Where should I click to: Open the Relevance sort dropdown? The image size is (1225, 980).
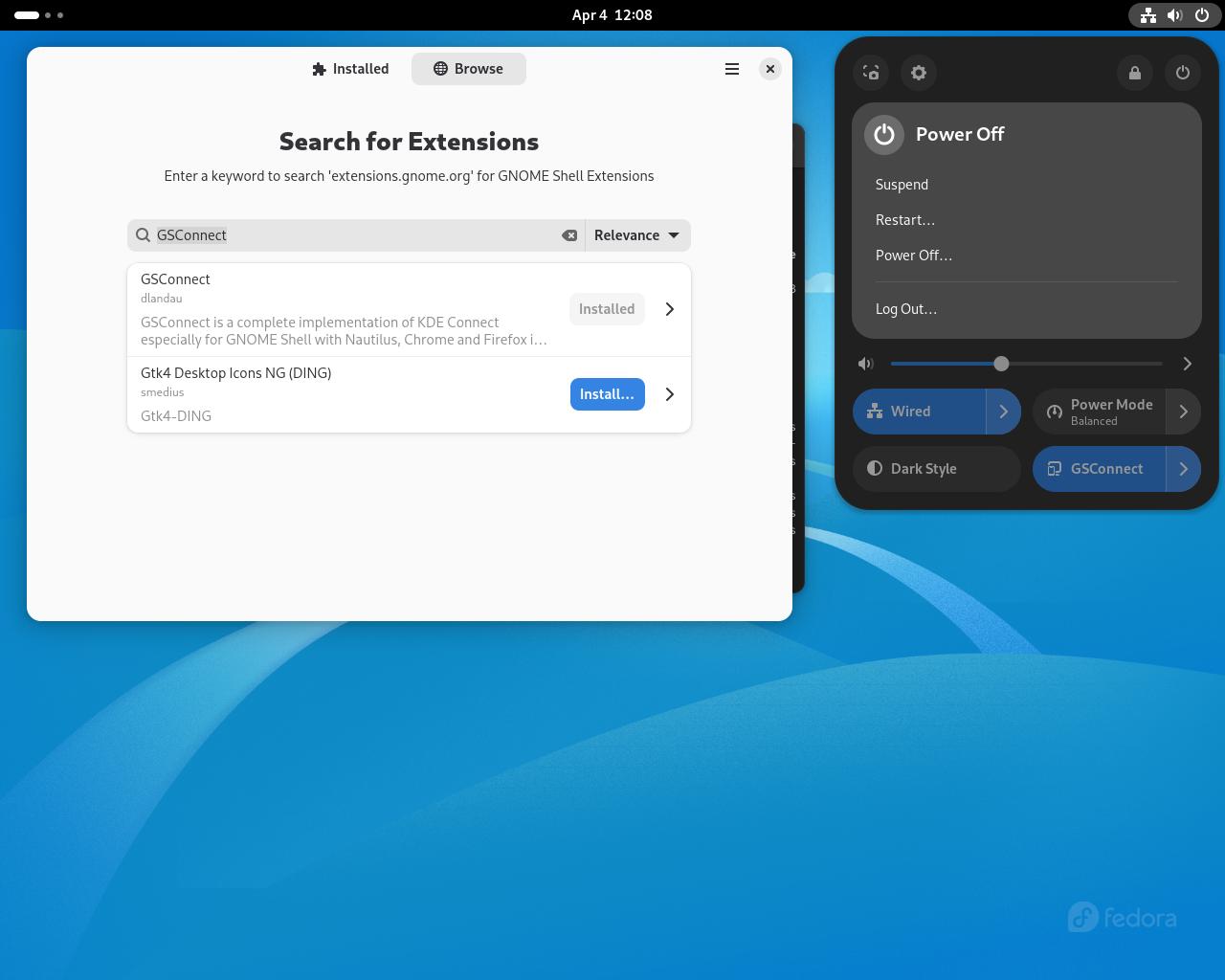[x=637, y=235]
